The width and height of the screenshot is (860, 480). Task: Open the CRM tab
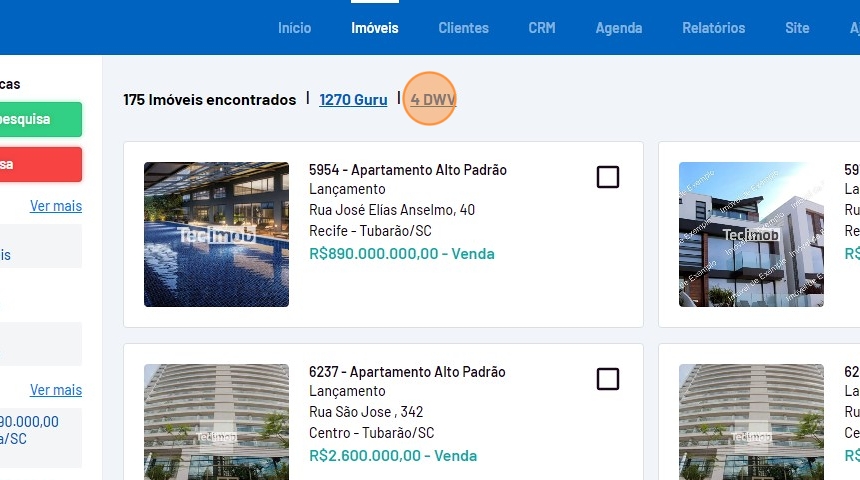click(542, 28)
